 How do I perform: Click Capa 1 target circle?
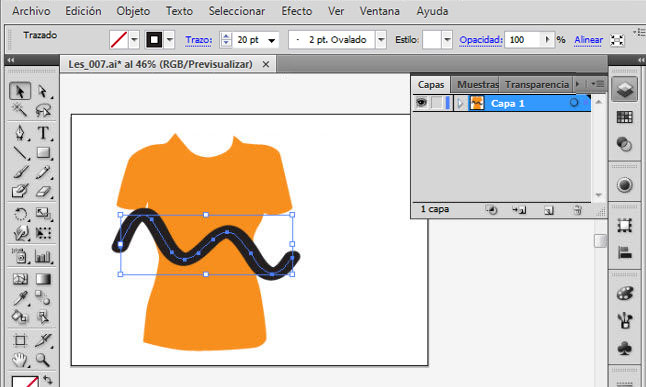coord(573,103)
